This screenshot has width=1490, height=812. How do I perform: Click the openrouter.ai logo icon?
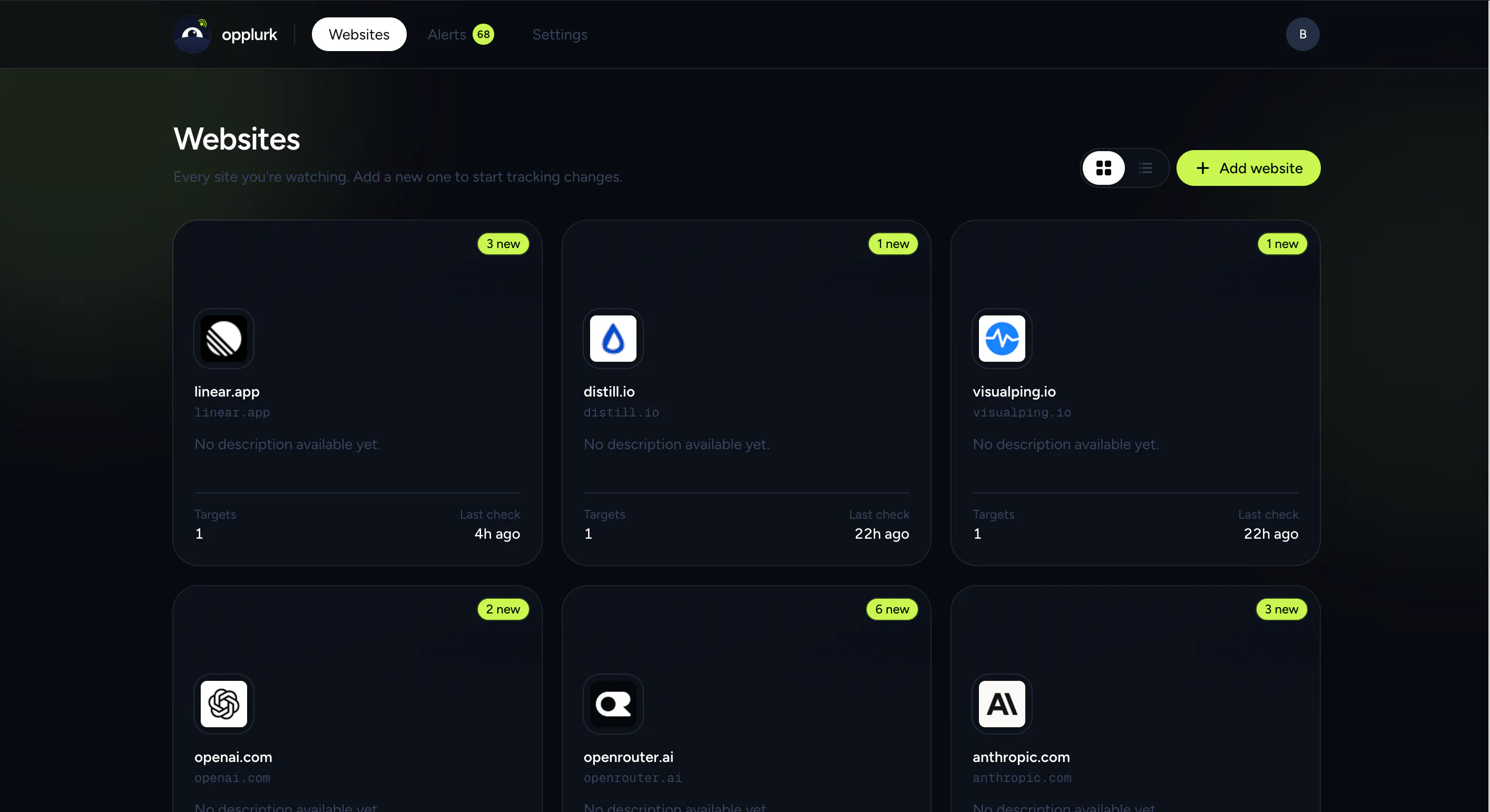[x=613, y=704]
